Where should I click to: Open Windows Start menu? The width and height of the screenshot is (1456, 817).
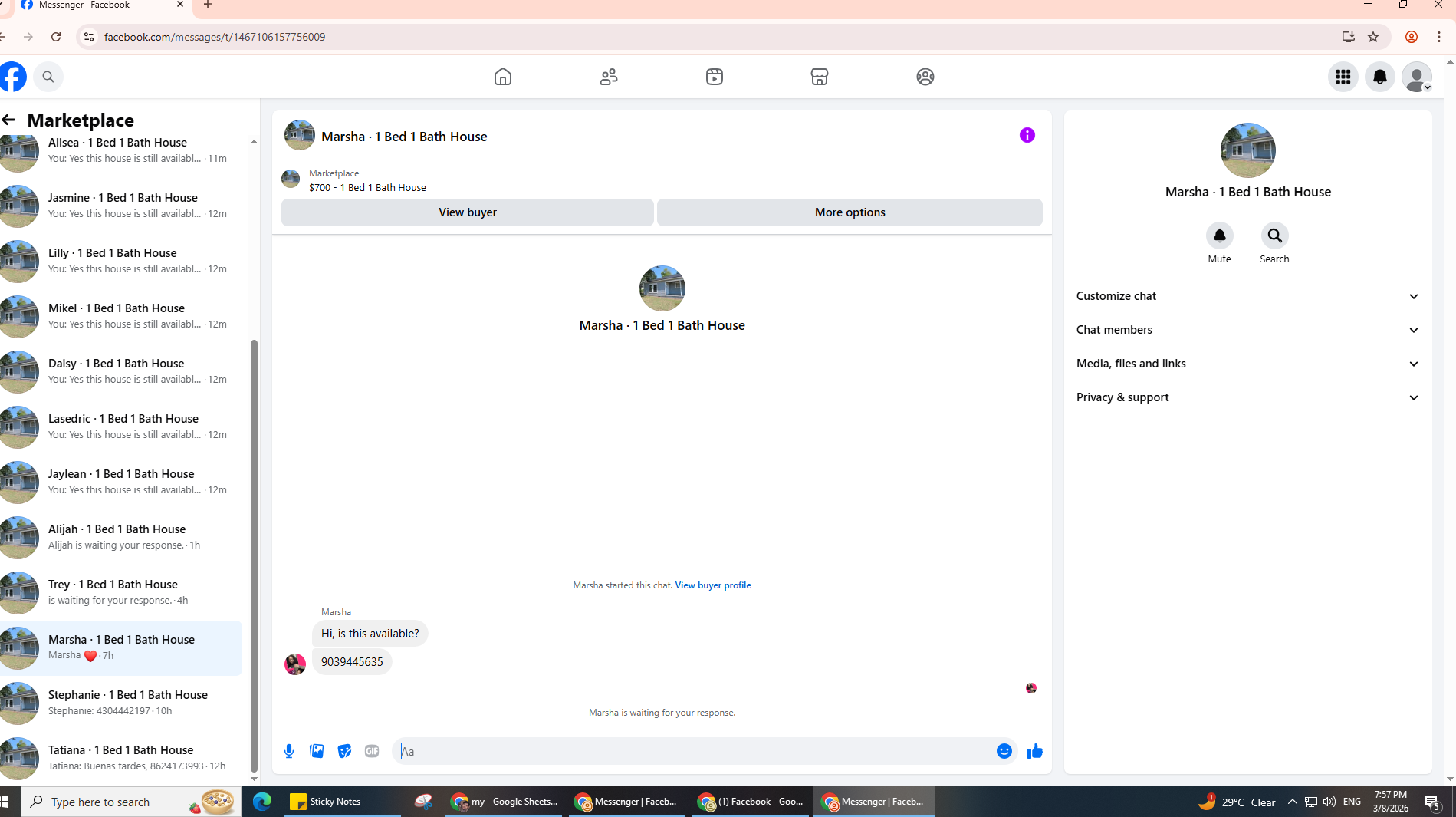6,802
